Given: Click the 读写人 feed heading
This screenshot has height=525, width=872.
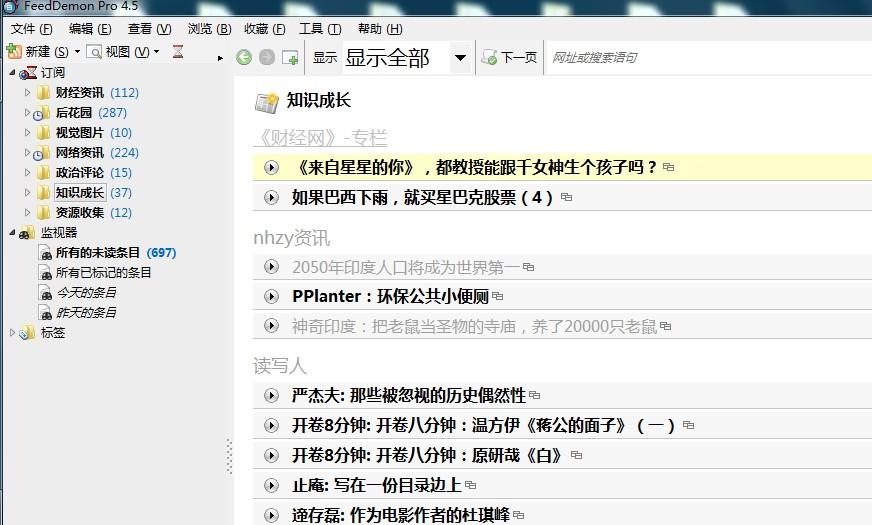Looking at the screenshot, I should coord(280,365).
